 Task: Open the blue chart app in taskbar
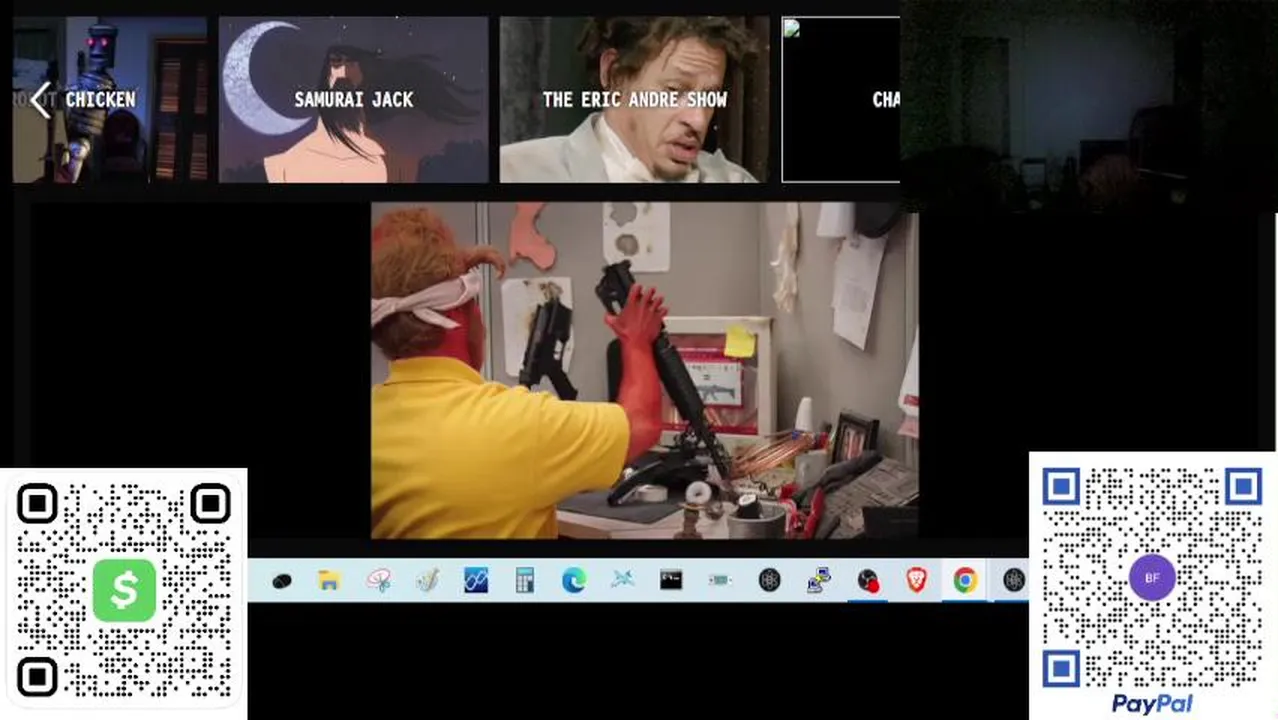tap(476, 580)
